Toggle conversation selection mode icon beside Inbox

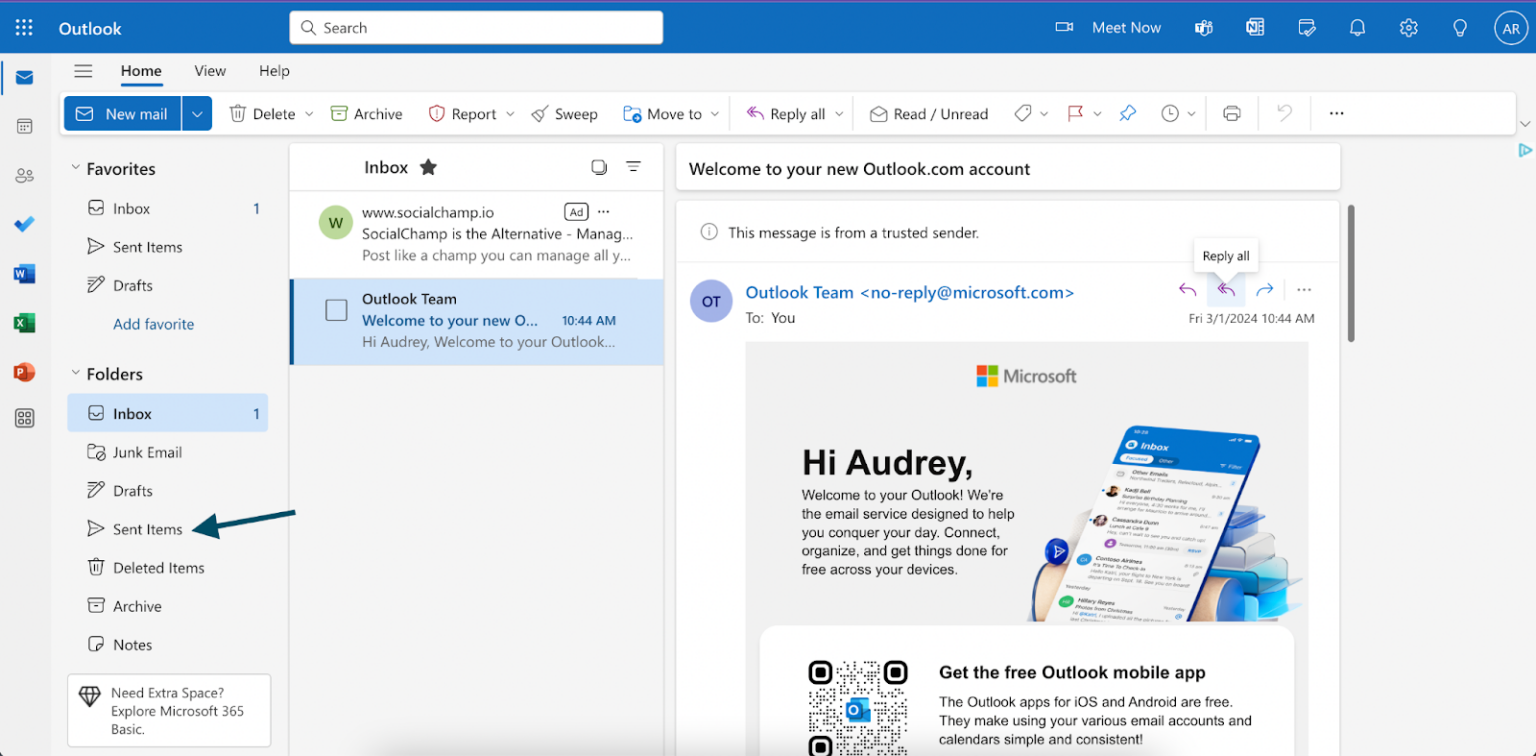[x=599, y=167]
